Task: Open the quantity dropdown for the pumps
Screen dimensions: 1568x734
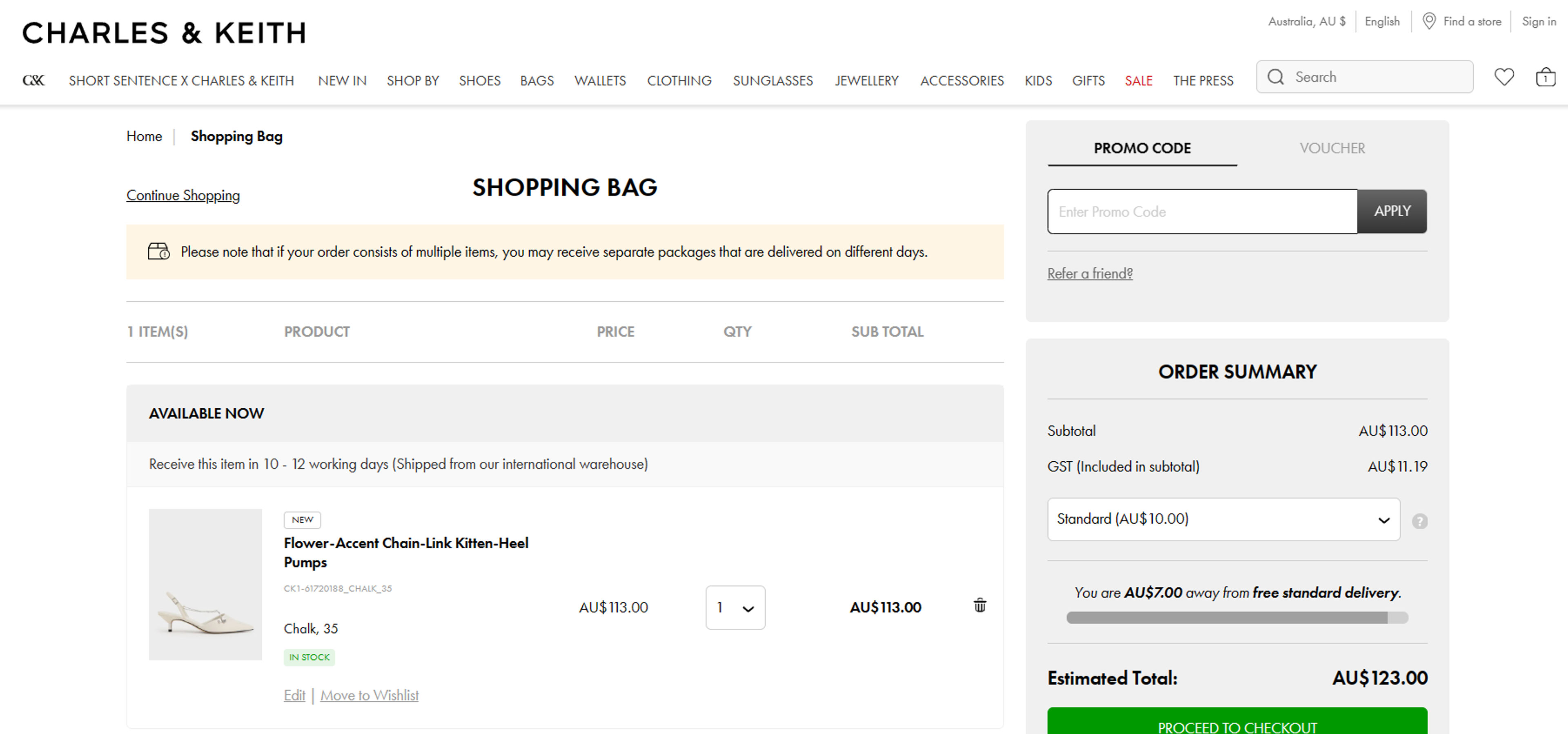Action: click(x=735, y=607)
